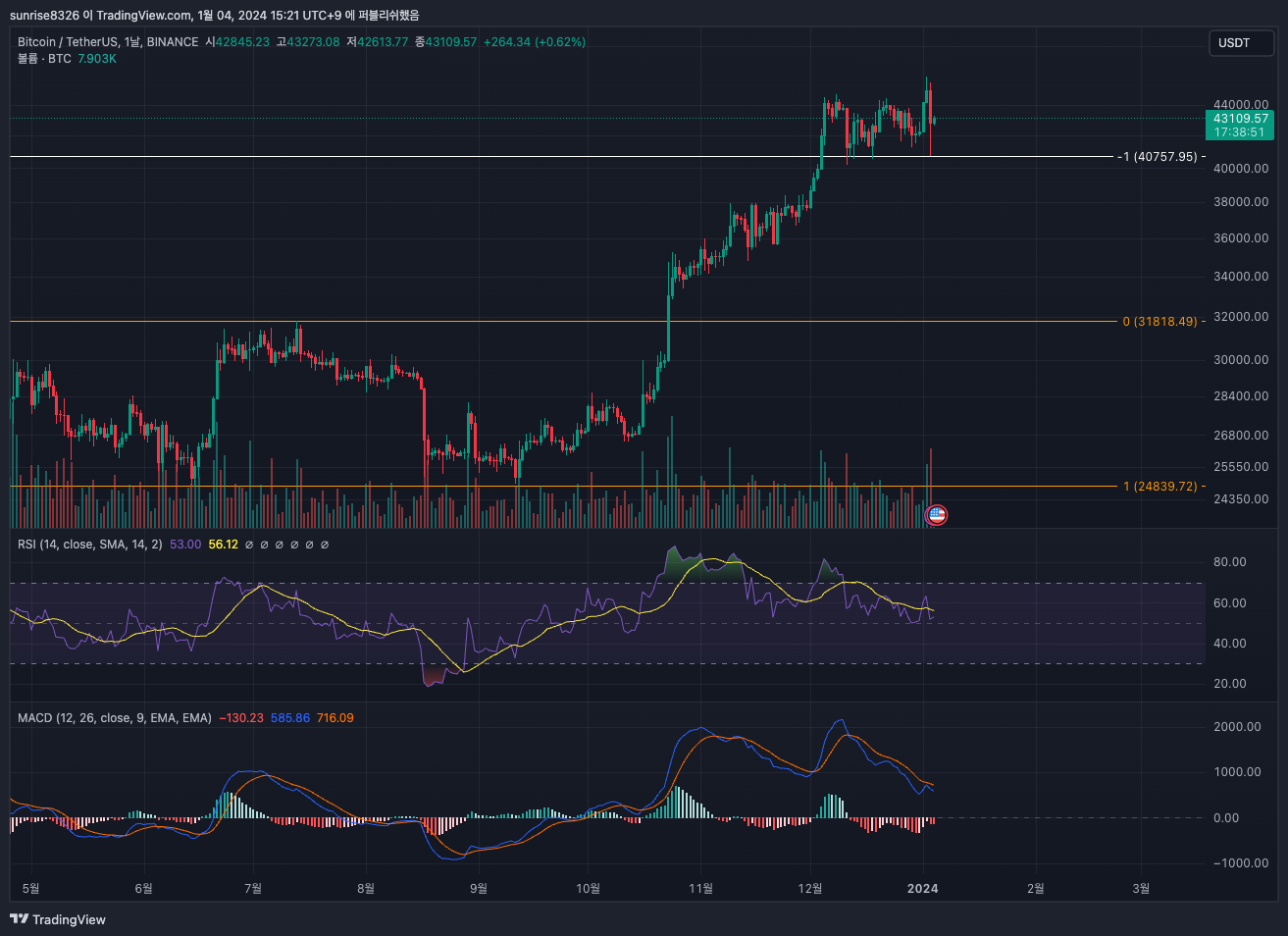Click the RSI value 53.00
Viewport: 1288px width, 936px height.
pyautogui.click(x=185, y=544)
